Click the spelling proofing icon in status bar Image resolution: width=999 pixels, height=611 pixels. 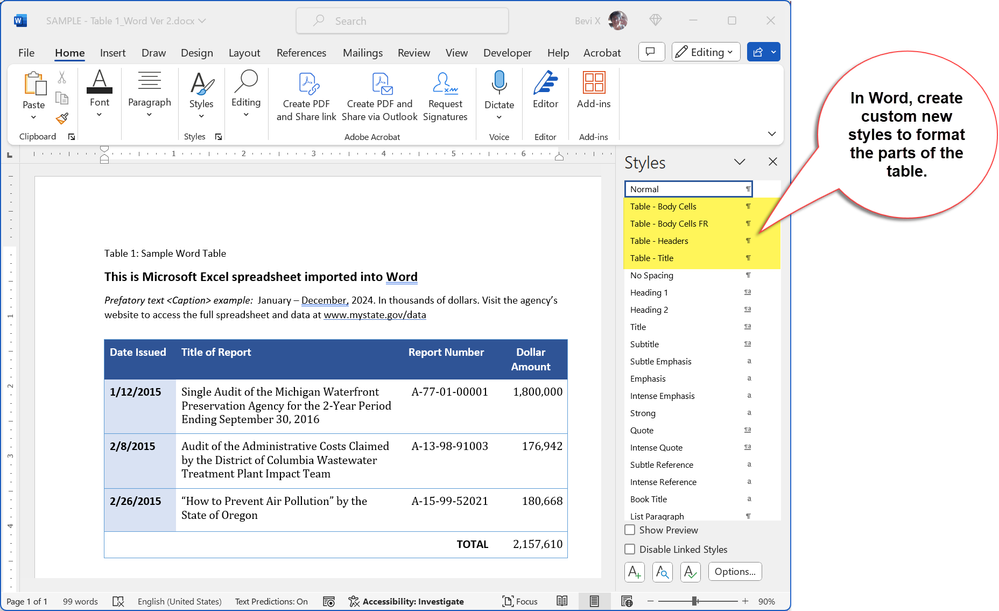point(118,601)
